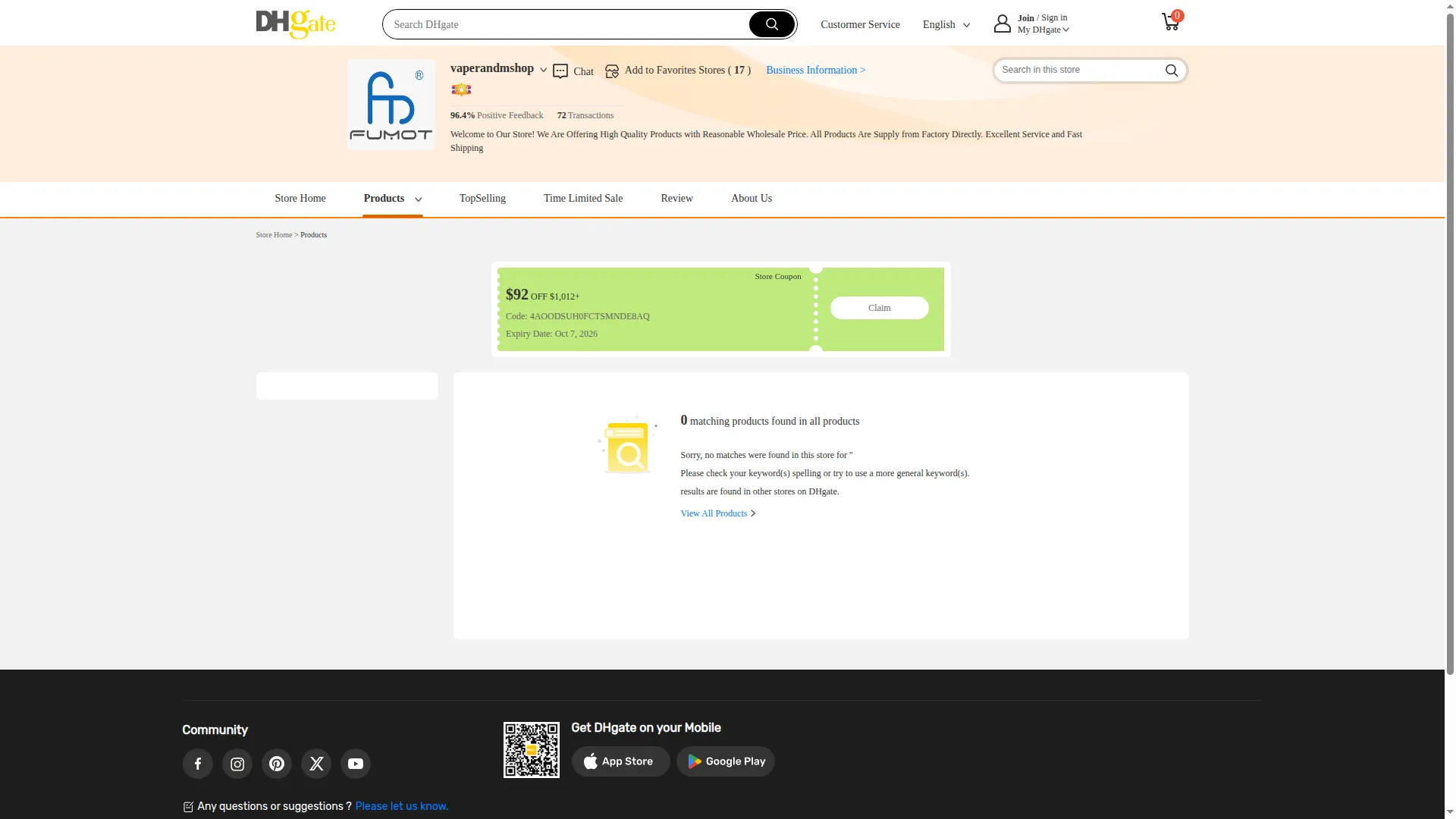Click the Chat speech bubble icon
Viewport: 1456px width, 819px height.
[560, 71]
